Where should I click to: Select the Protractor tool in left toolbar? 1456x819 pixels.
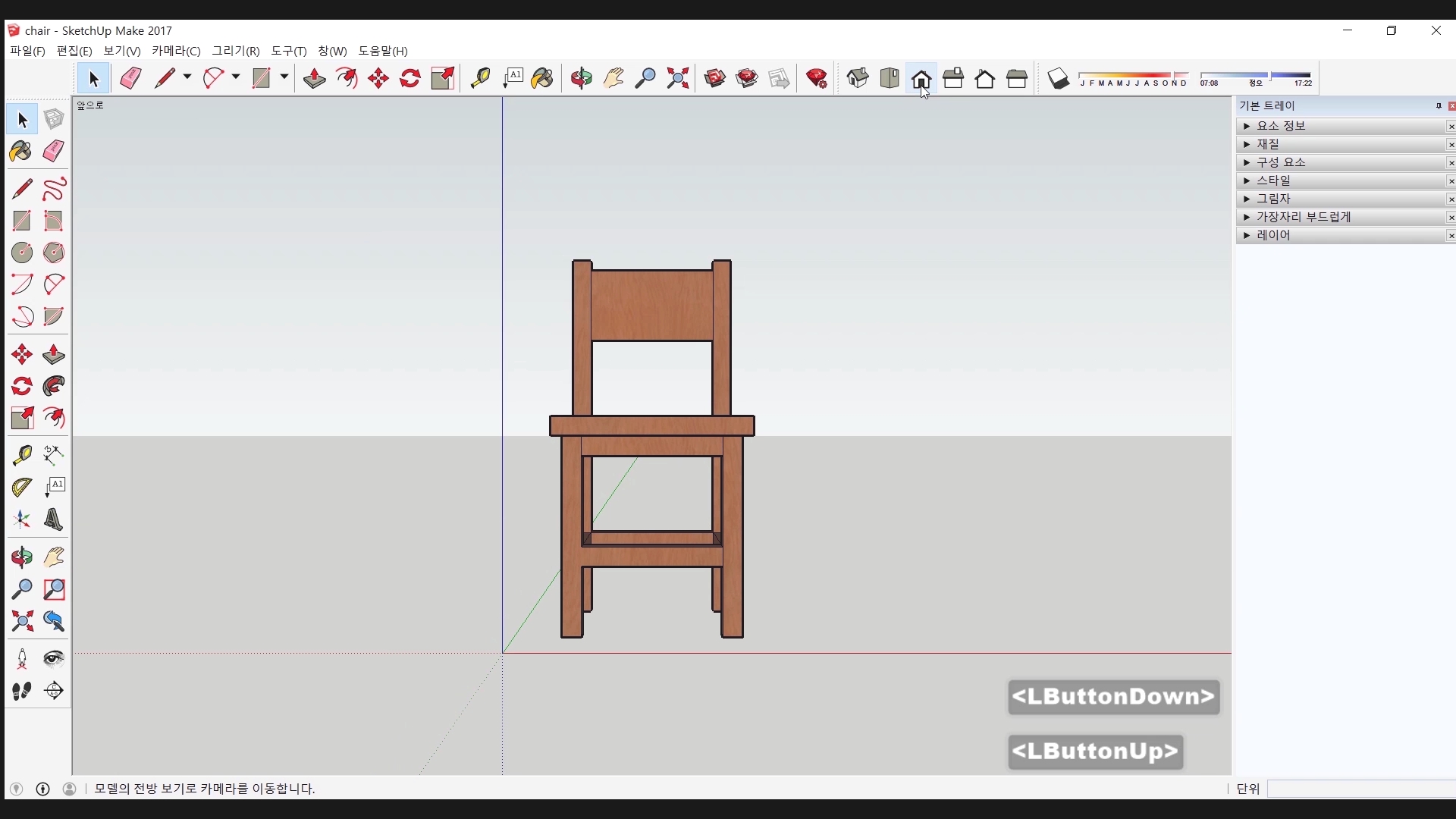coord(22,487)
